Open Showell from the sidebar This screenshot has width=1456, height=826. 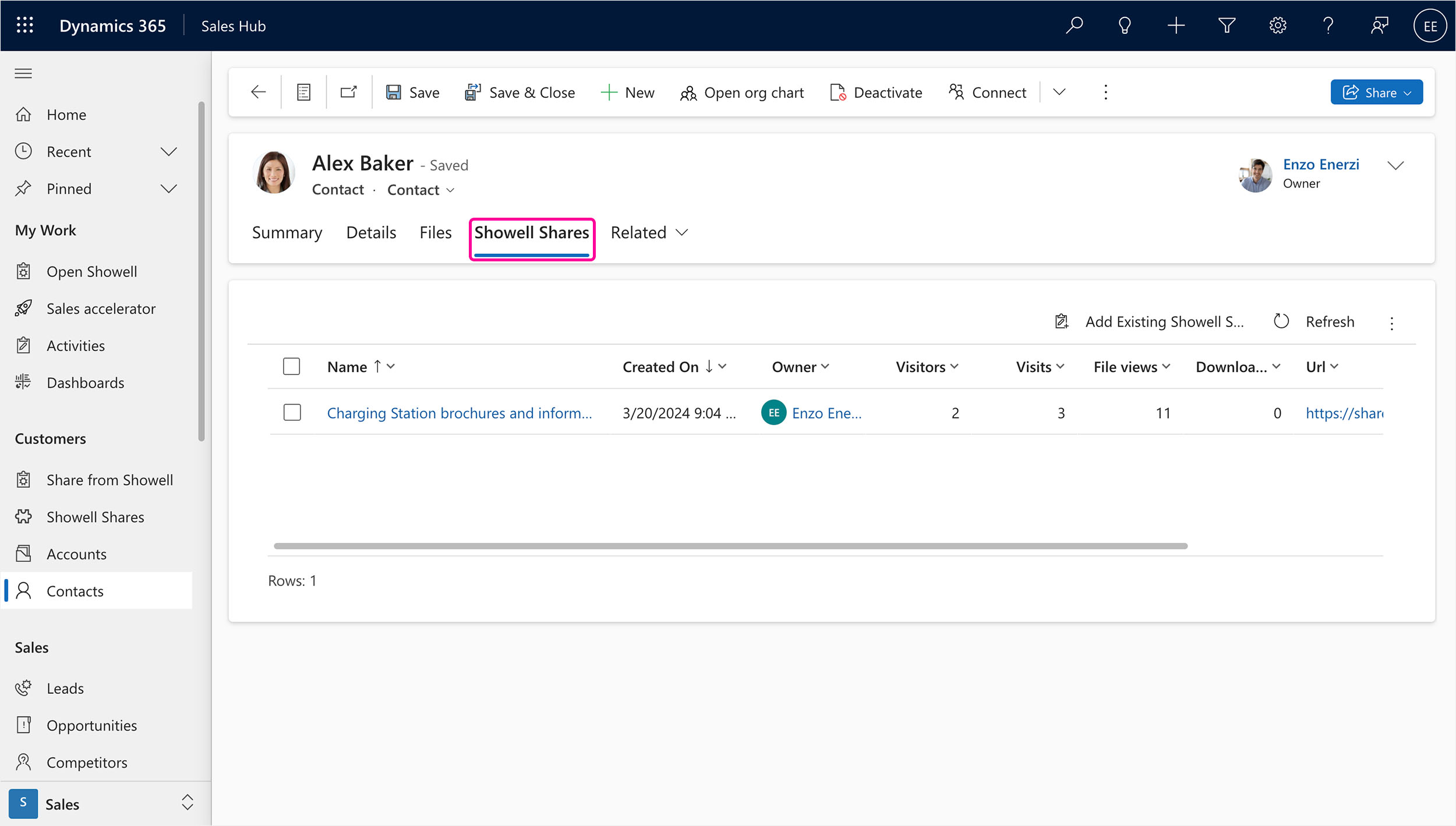tap(91, 271)
